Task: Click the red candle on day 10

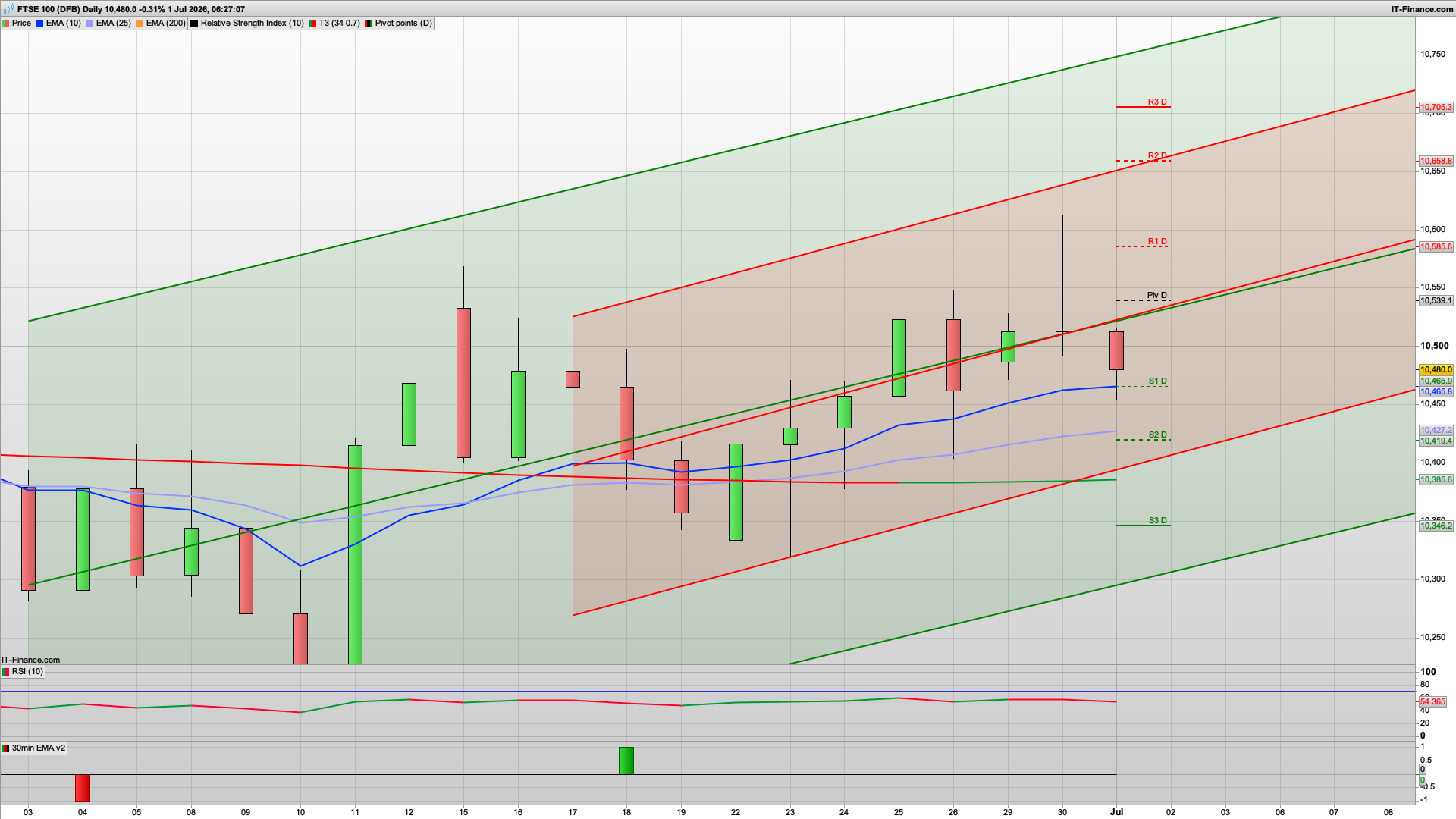Action: click(x=300, y=639)
